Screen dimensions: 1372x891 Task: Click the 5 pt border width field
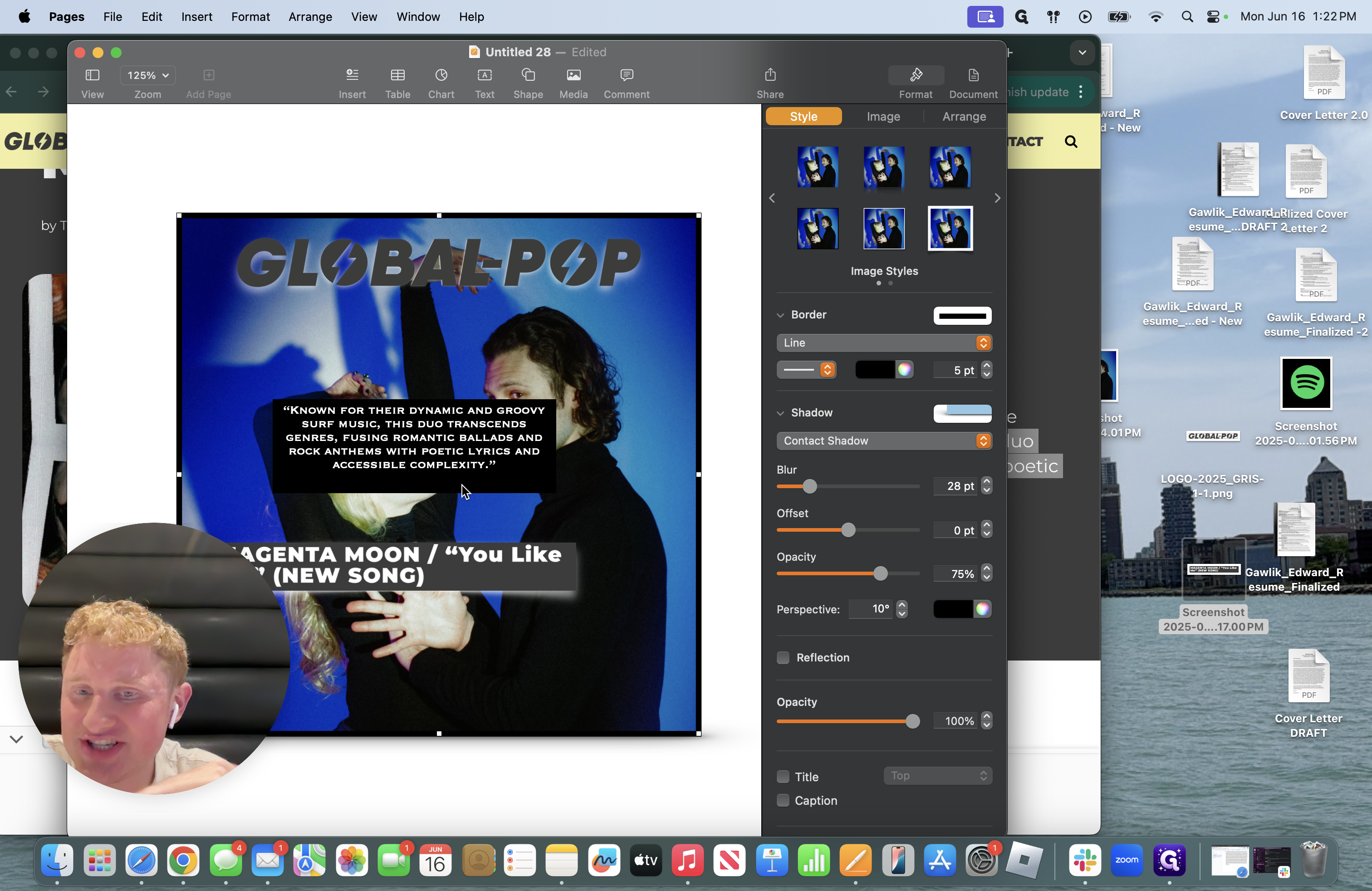pyautogui.click(x=956, y=370)
